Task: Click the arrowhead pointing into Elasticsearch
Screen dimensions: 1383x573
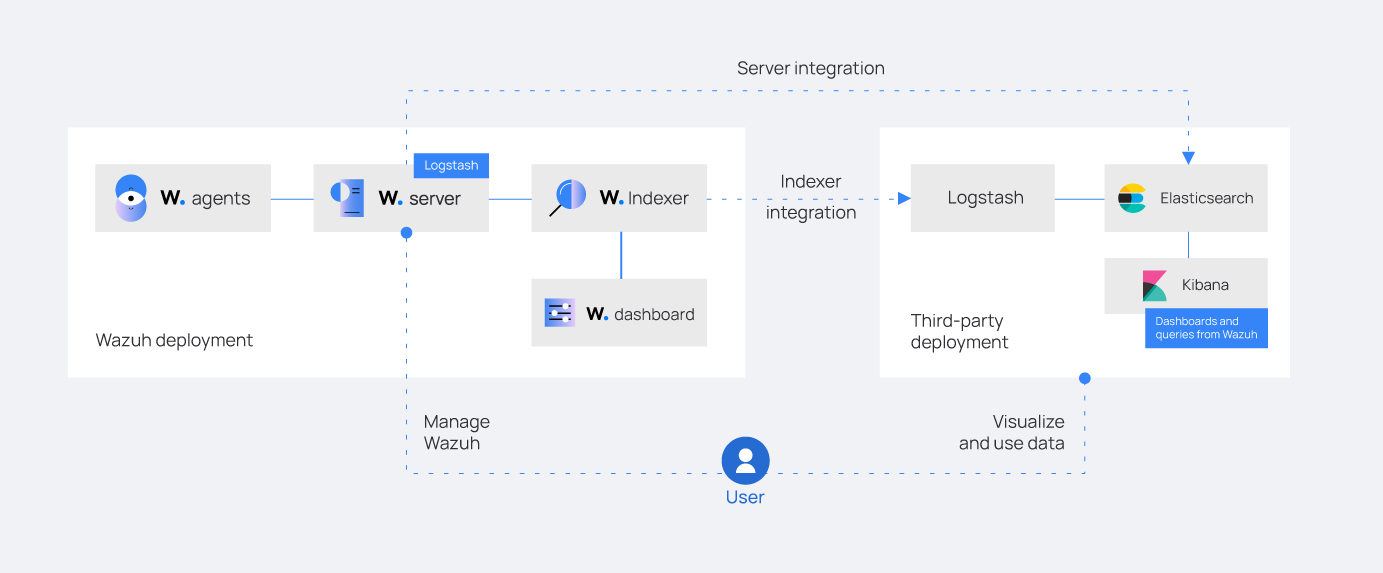Action: pyautogui.click(x=1188, y=157)
